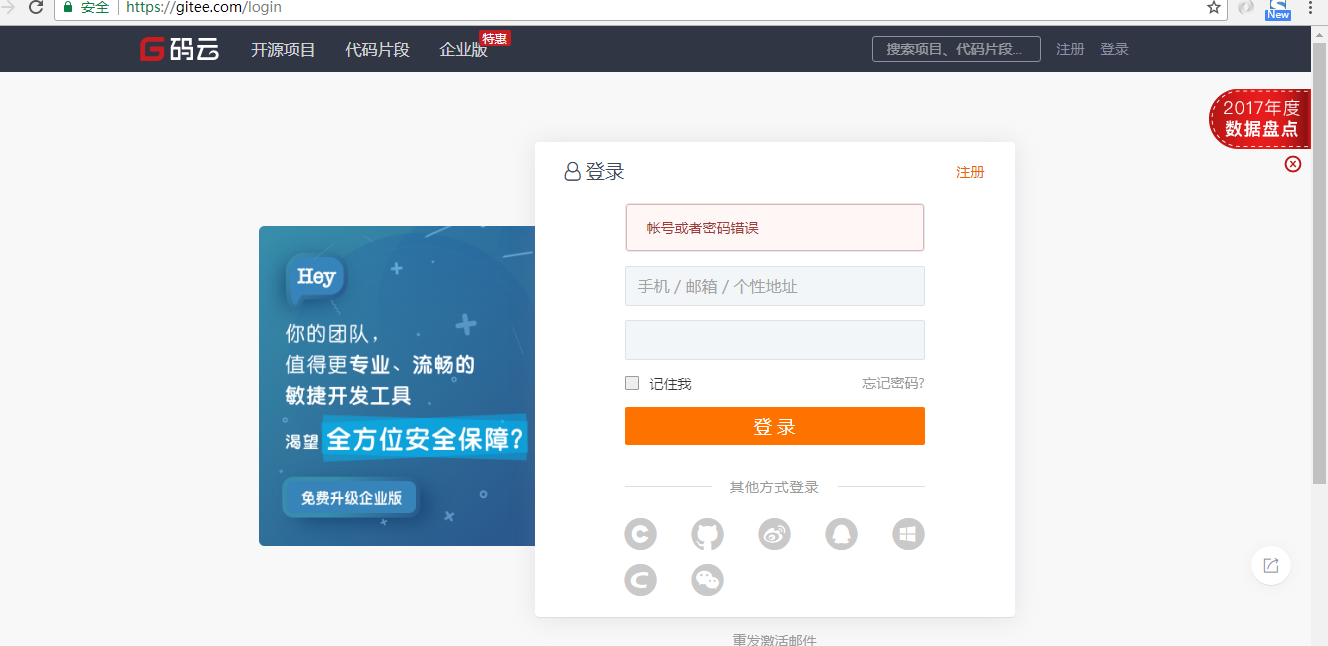Click the orange 登录 button
The width and height of the screenshot is (1328, 646).
coord(775,426)
